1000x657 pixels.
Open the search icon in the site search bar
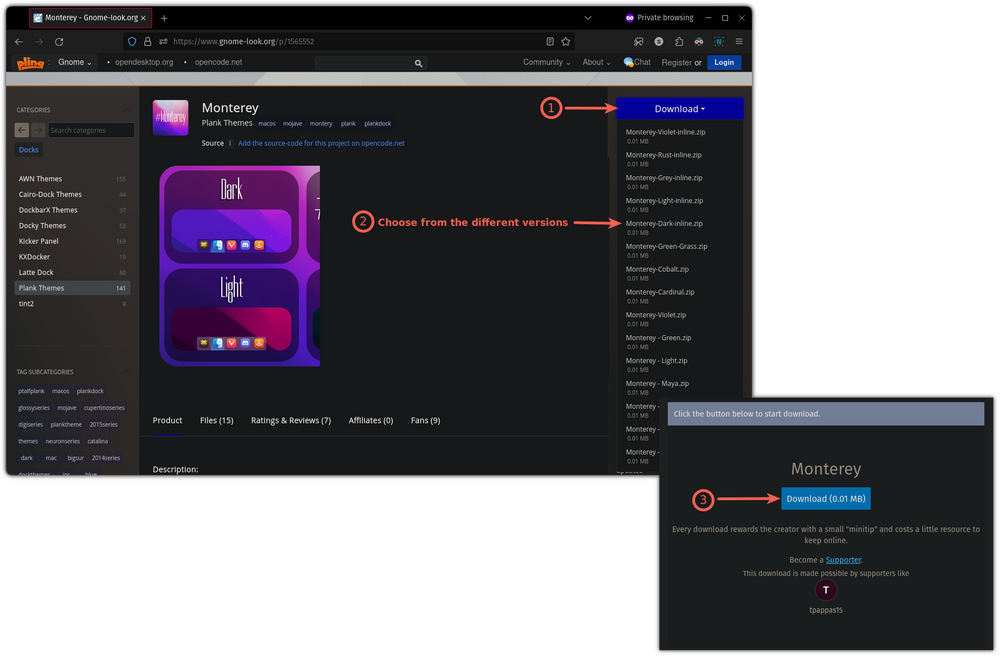(418, 62)
